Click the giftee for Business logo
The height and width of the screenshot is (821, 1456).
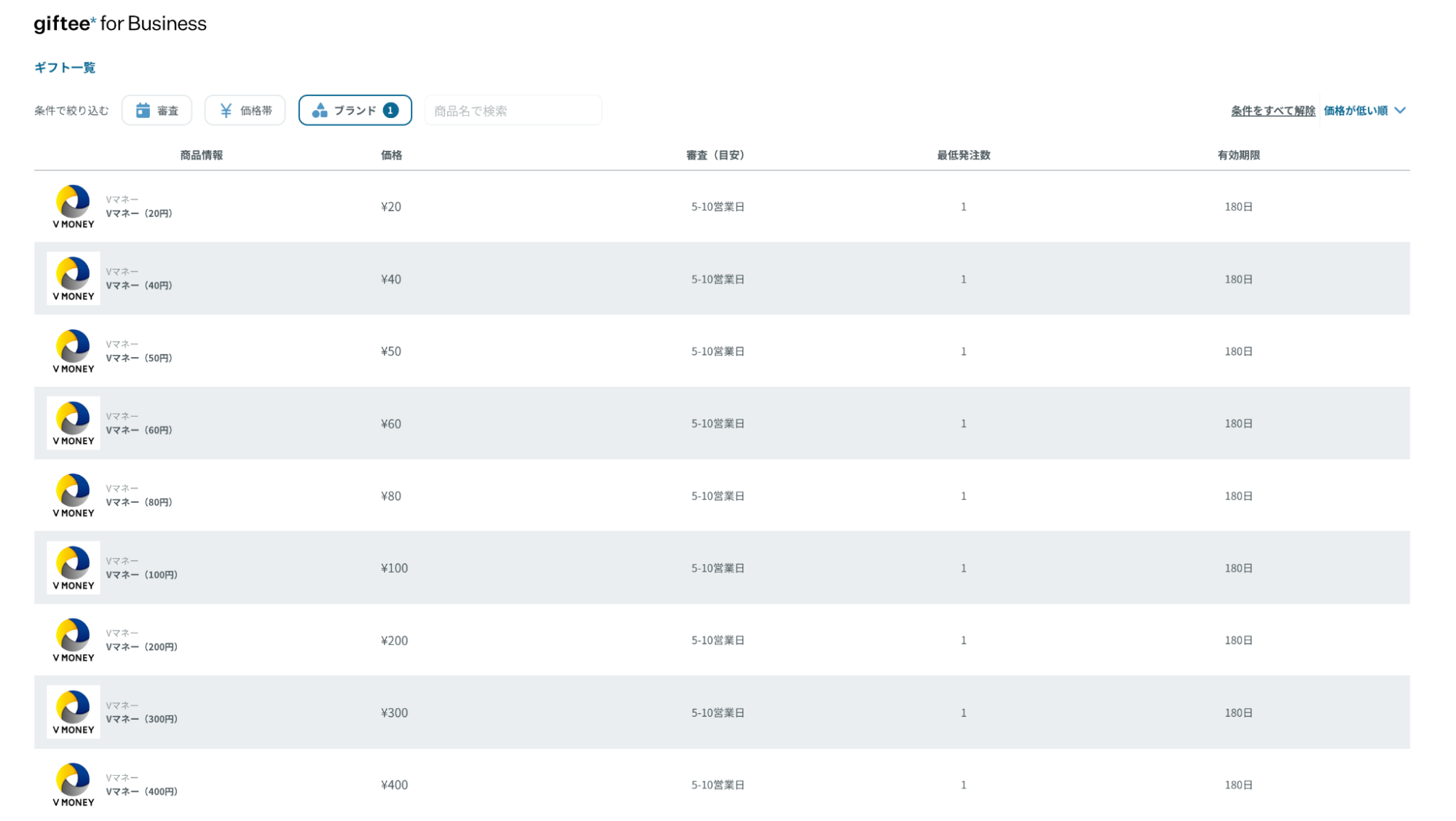pyautogui.click(x=120, y=24)
